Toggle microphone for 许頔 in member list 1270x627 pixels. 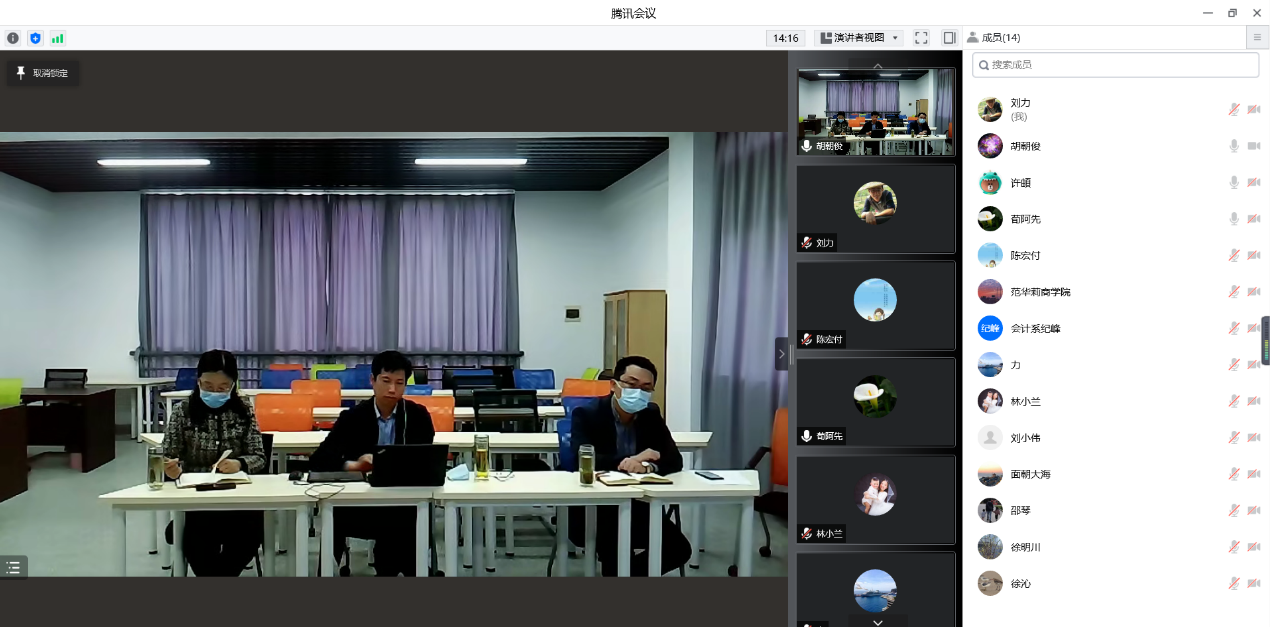pos(1234,183)
